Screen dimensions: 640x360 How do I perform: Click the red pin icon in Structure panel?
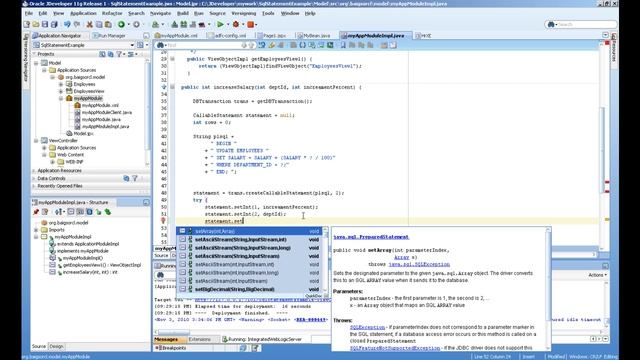36,212
